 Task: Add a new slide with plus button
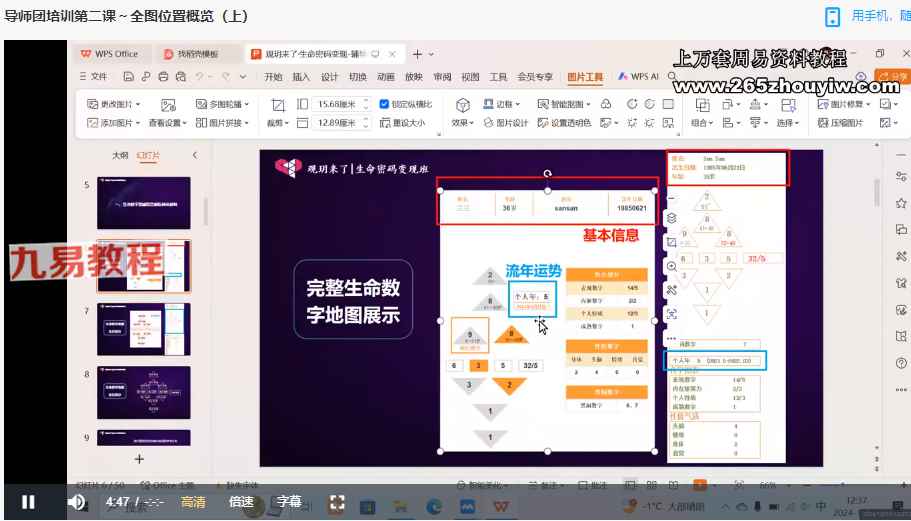139,459
